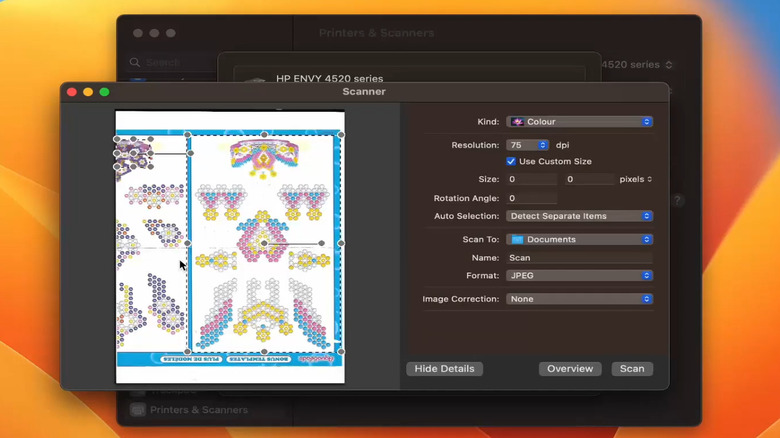Viewport: 780px width, 438px height.
Task: Click the Printers & Scanners sidebar icon
Action: (x=138, y=410)
